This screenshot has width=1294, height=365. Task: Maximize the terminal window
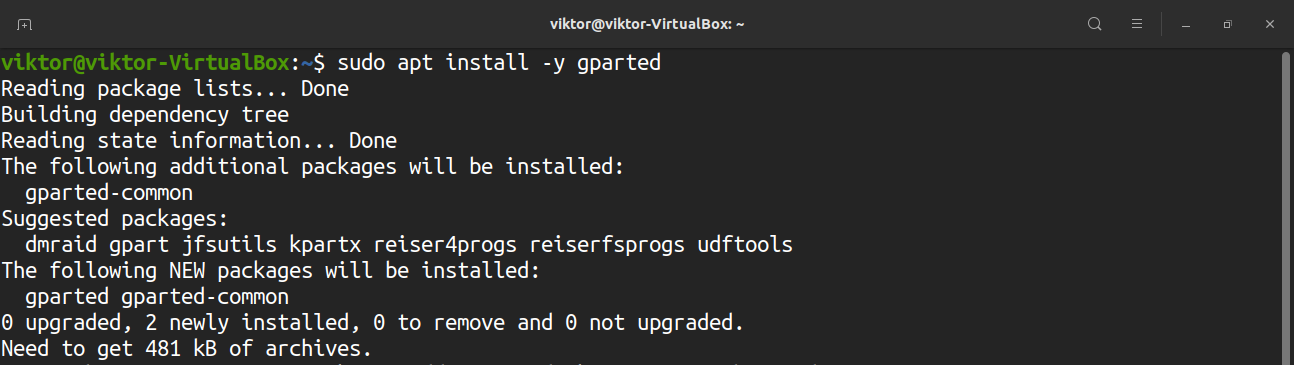click(x=1227, y=23)
